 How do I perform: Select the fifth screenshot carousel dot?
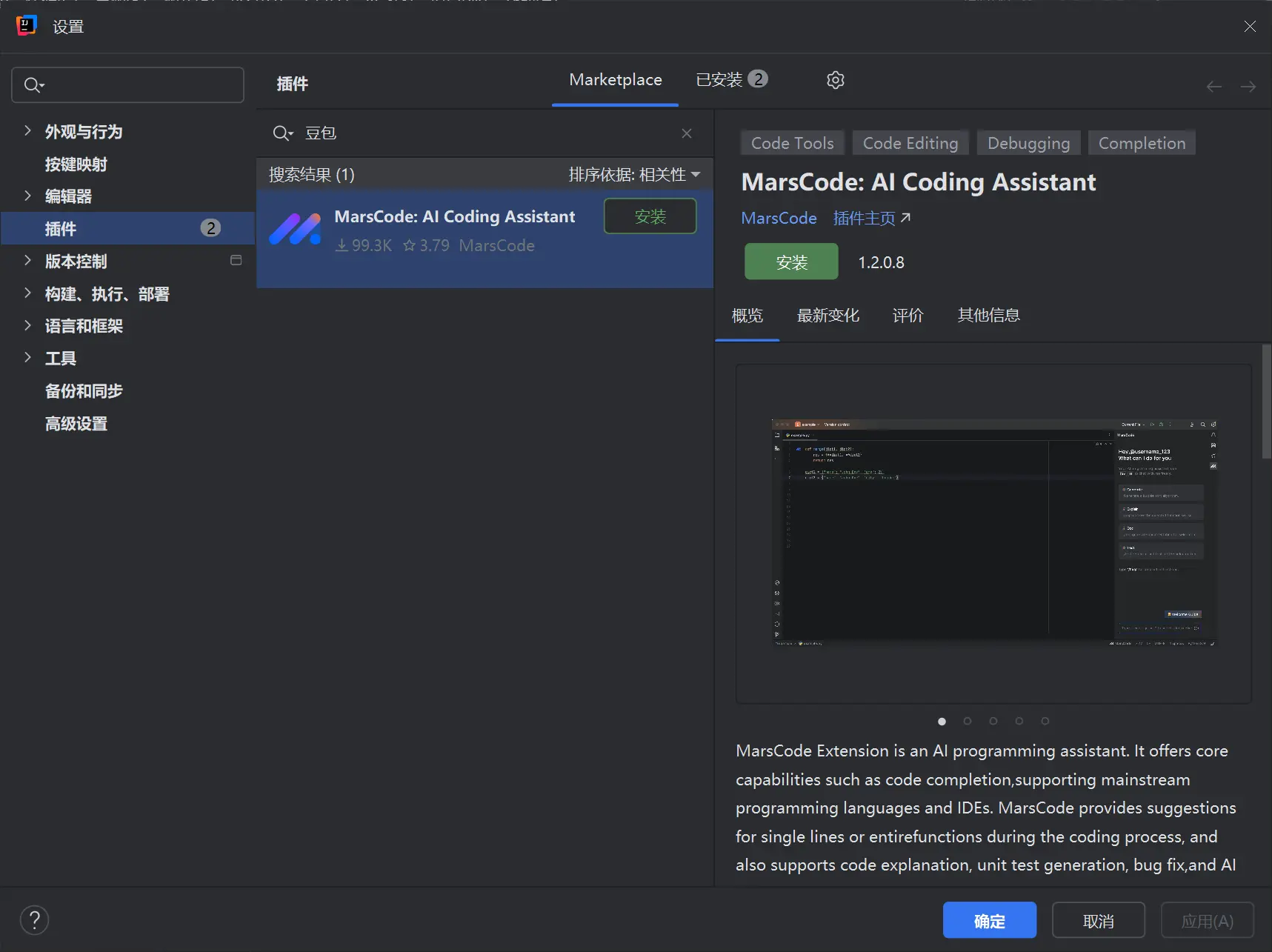(1045, 722)
